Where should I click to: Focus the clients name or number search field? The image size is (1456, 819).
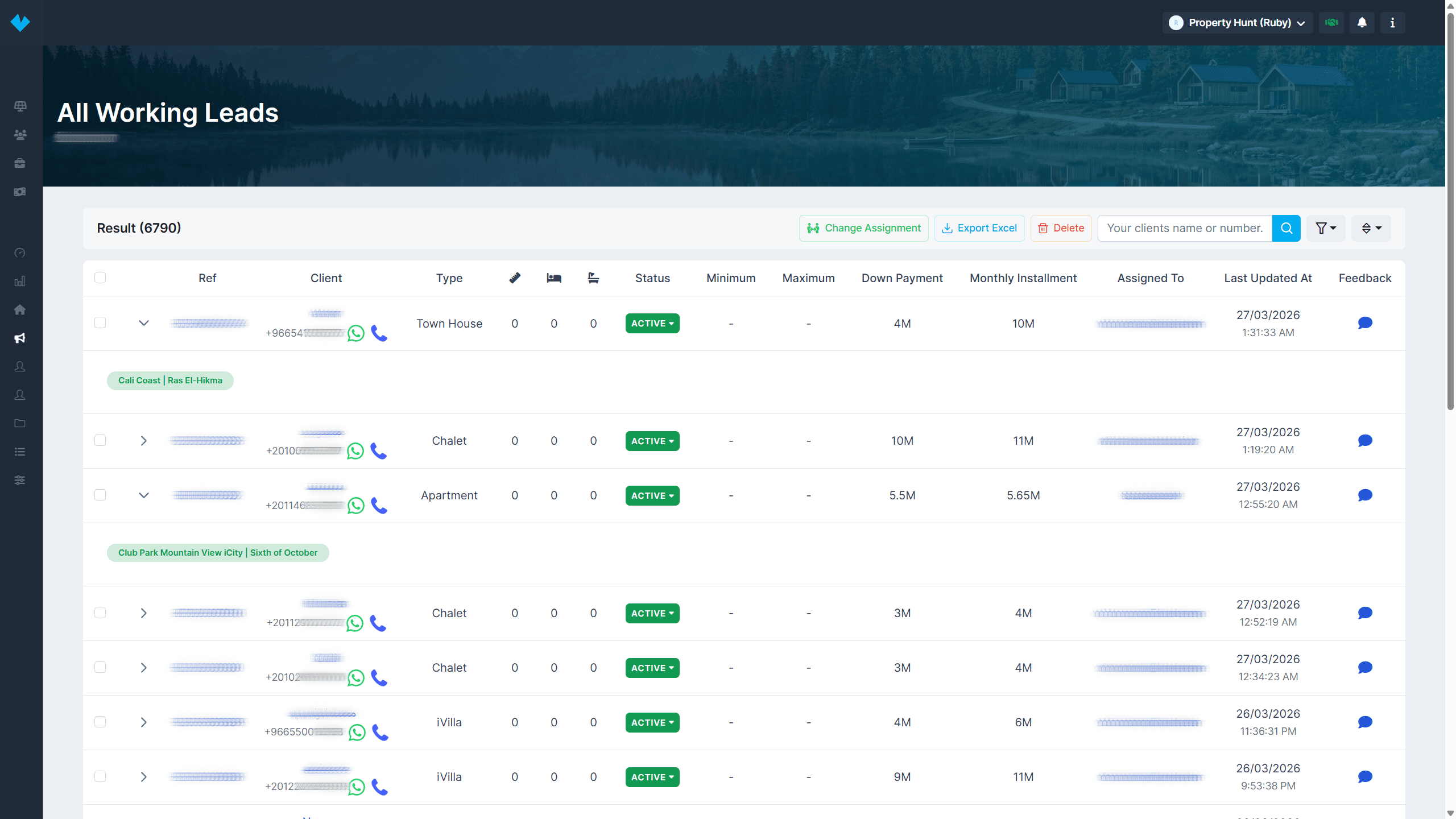pyautogui.click(x=1185, y=228)
